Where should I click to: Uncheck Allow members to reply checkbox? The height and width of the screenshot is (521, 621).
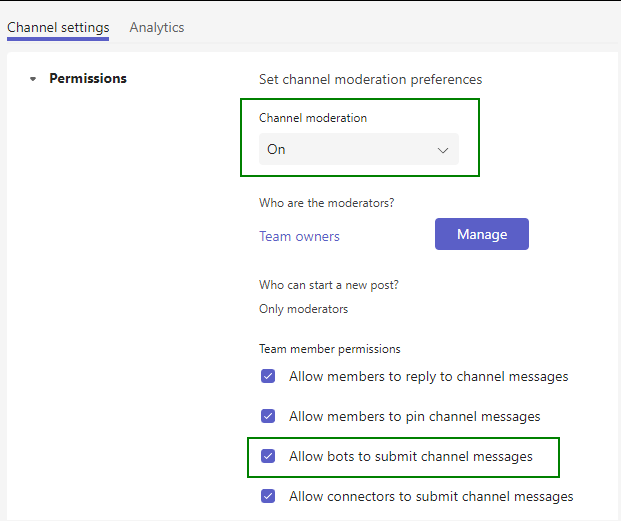point(268,376)
